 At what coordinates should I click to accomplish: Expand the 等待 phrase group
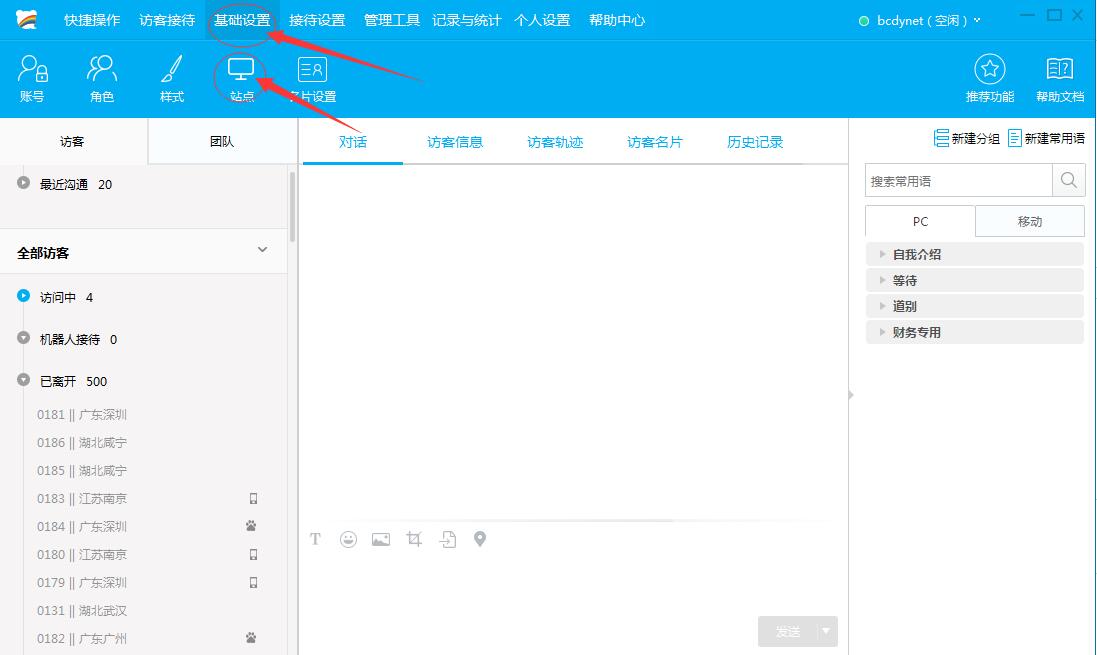tap(905, 280)
